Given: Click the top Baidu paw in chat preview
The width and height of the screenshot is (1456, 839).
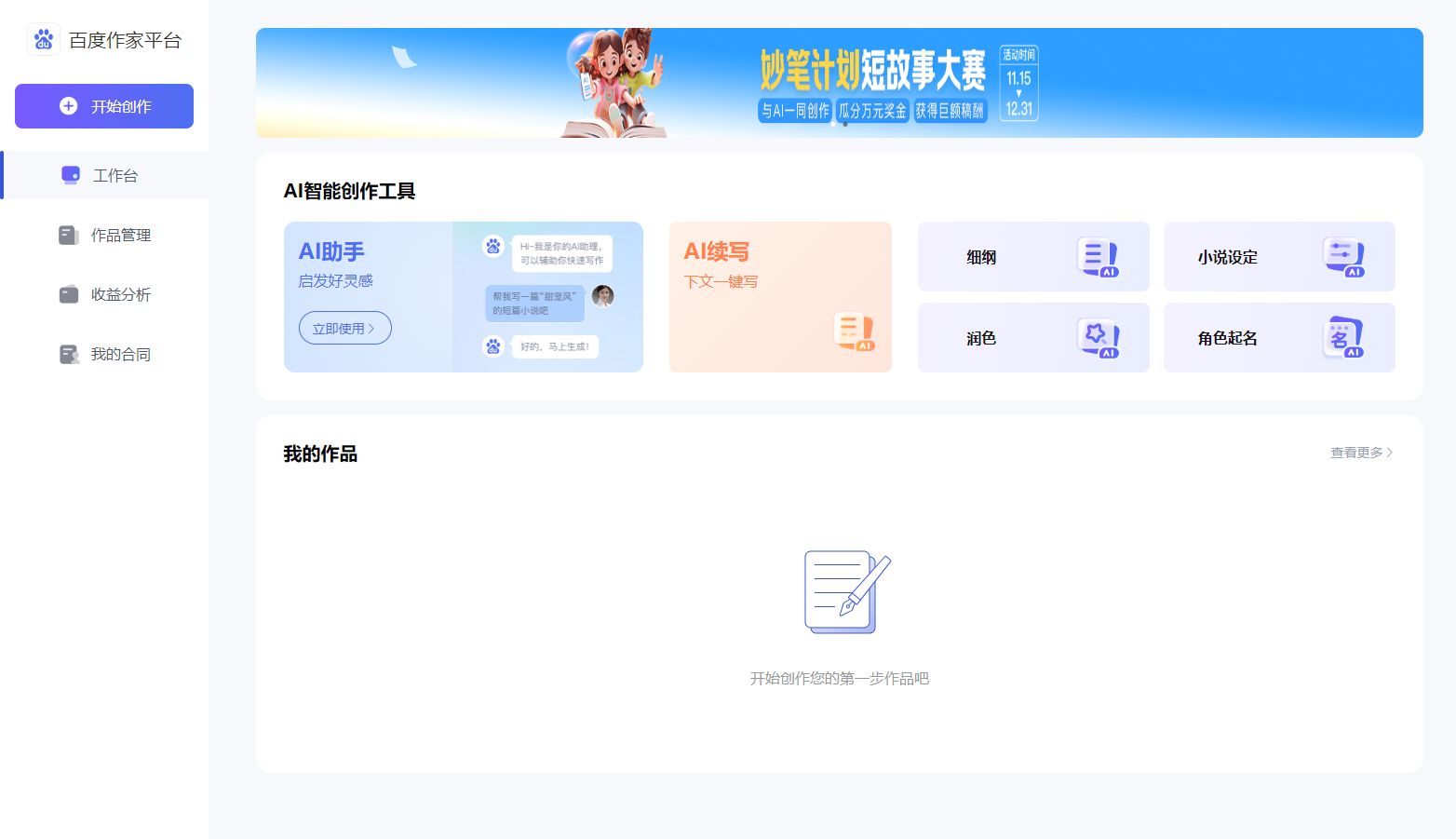Looking at the screenshot, I should pyautogui.click(x=493, y=247).
